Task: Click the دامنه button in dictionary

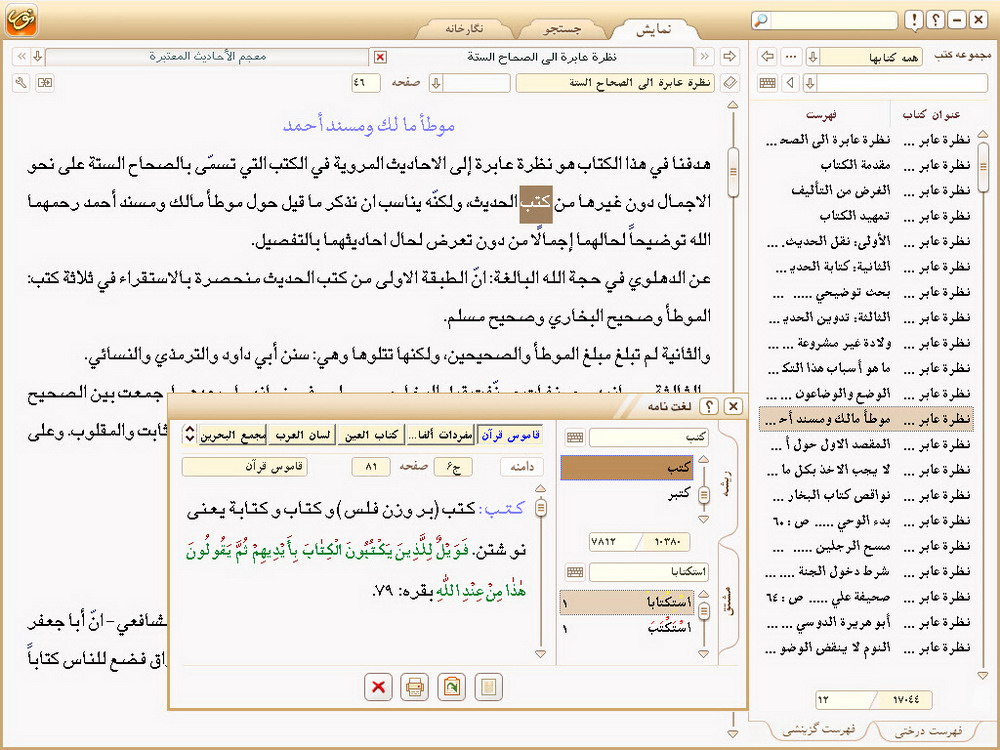Action: click(521, 467)
